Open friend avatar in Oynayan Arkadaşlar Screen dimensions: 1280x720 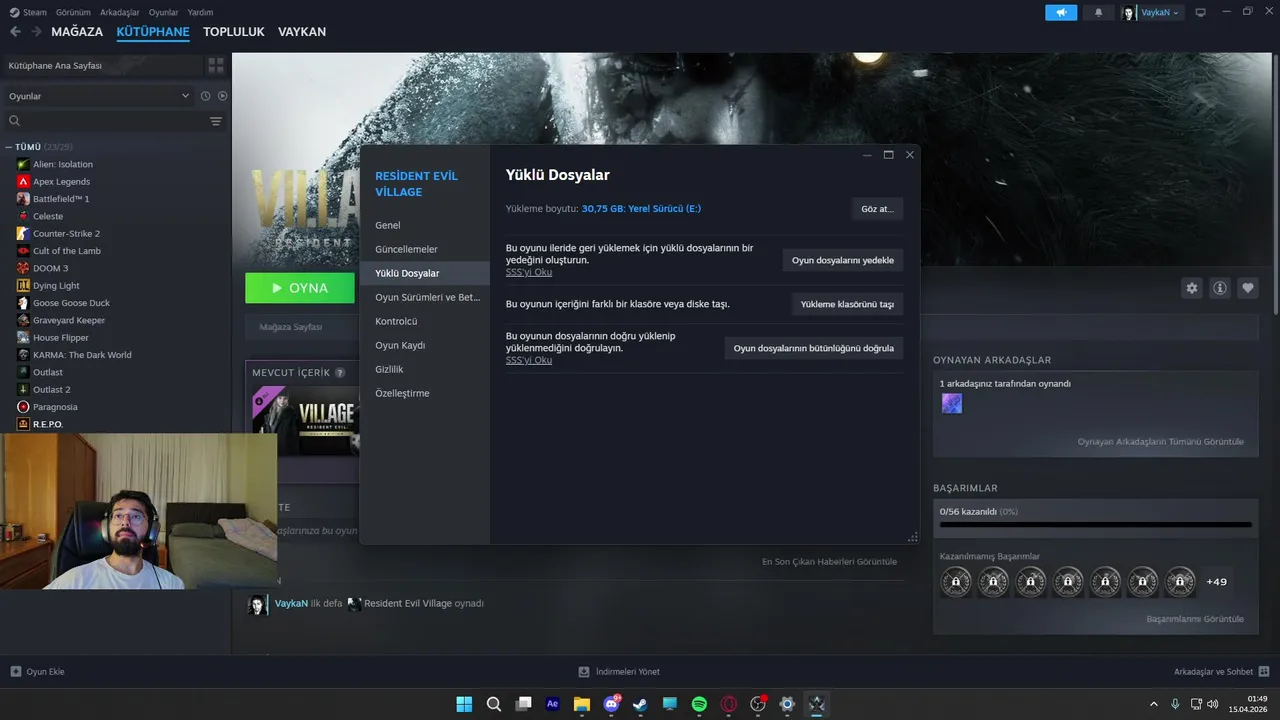(952, 403)
